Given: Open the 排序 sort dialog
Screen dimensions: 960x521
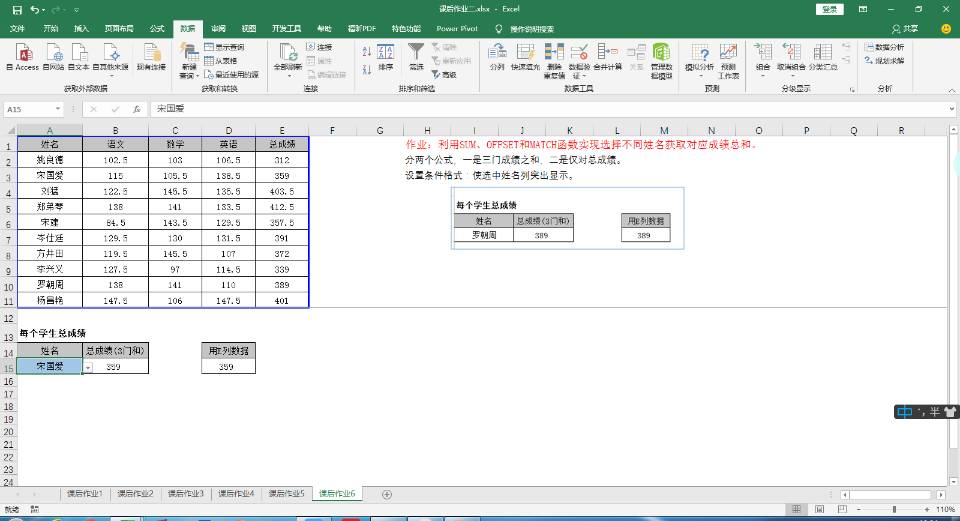Looking at the screenshot, I should (386, 57).
